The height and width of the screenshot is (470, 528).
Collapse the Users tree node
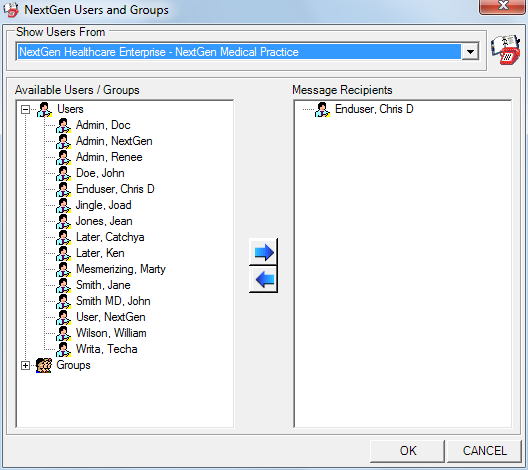[x=25, y=109]
